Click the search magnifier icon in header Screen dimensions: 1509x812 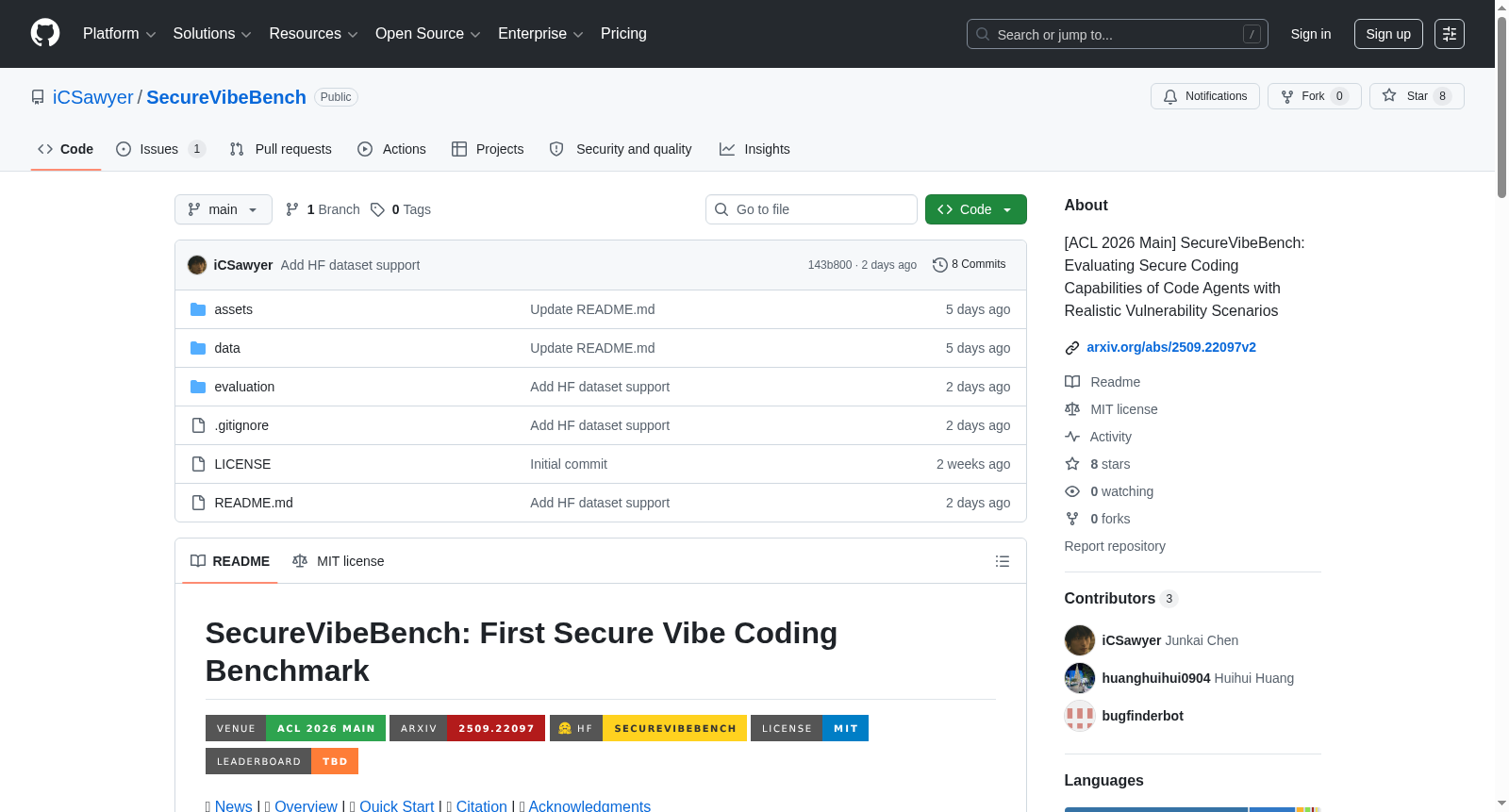pyautogui.click(x=983, y=34)
